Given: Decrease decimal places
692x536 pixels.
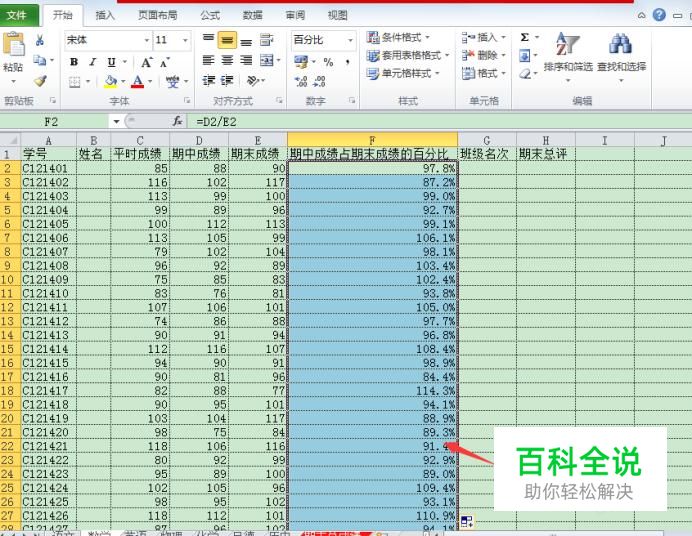Looking at the screenshot, I should coord(320,81).
